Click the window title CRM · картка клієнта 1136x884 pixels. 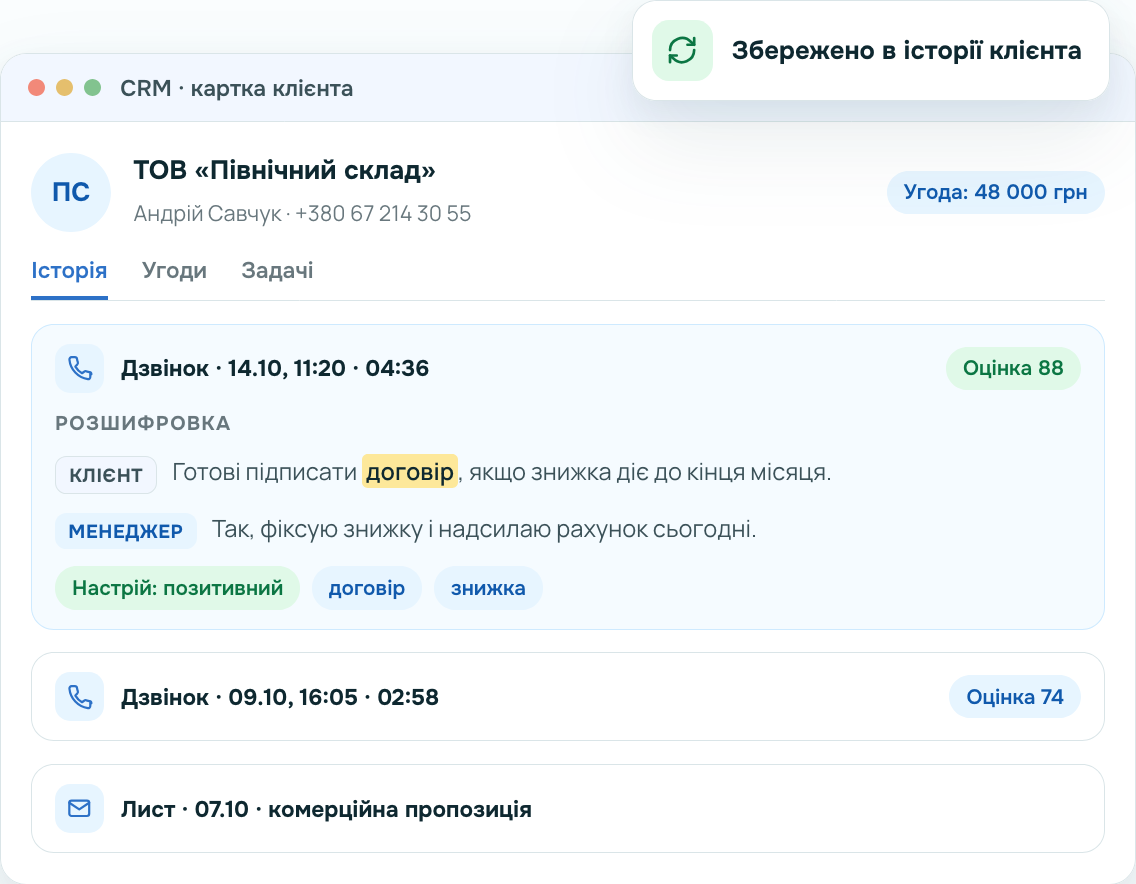pyautogui.click(x=237, y=88)
